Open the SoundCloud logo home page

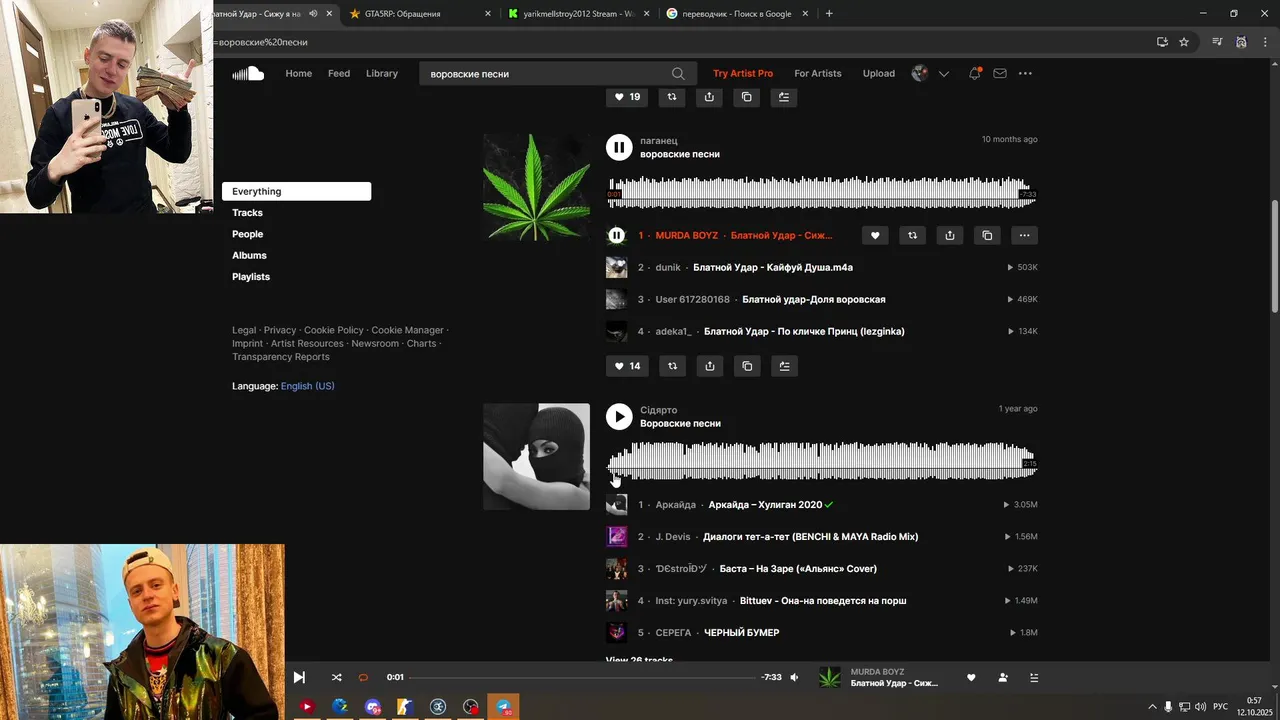click(x=248, y=73)
